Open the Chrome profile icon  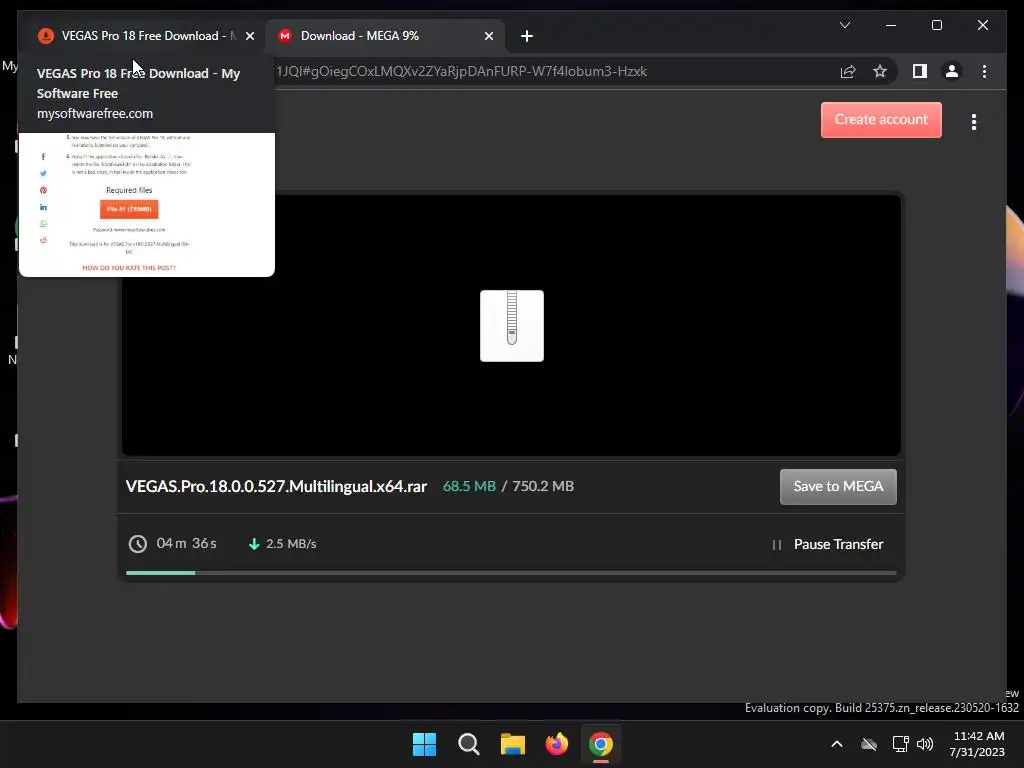(x=952, y=71)
